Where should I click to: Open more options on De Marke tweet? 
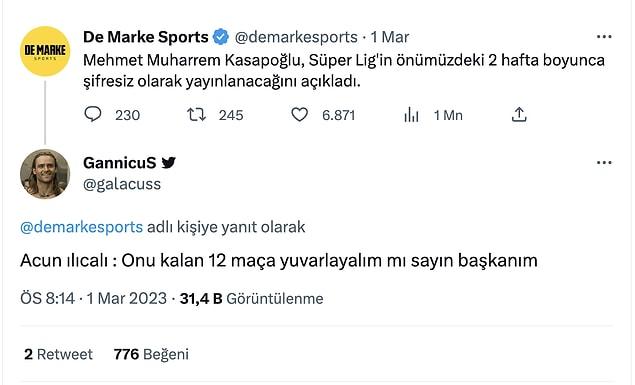[x=604, y=37]
